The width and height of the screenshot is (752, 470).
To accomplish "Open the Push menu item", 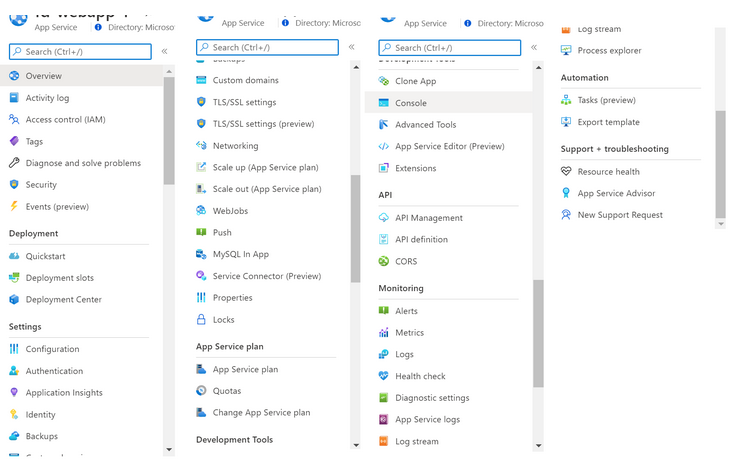I will tap(222, 233).
